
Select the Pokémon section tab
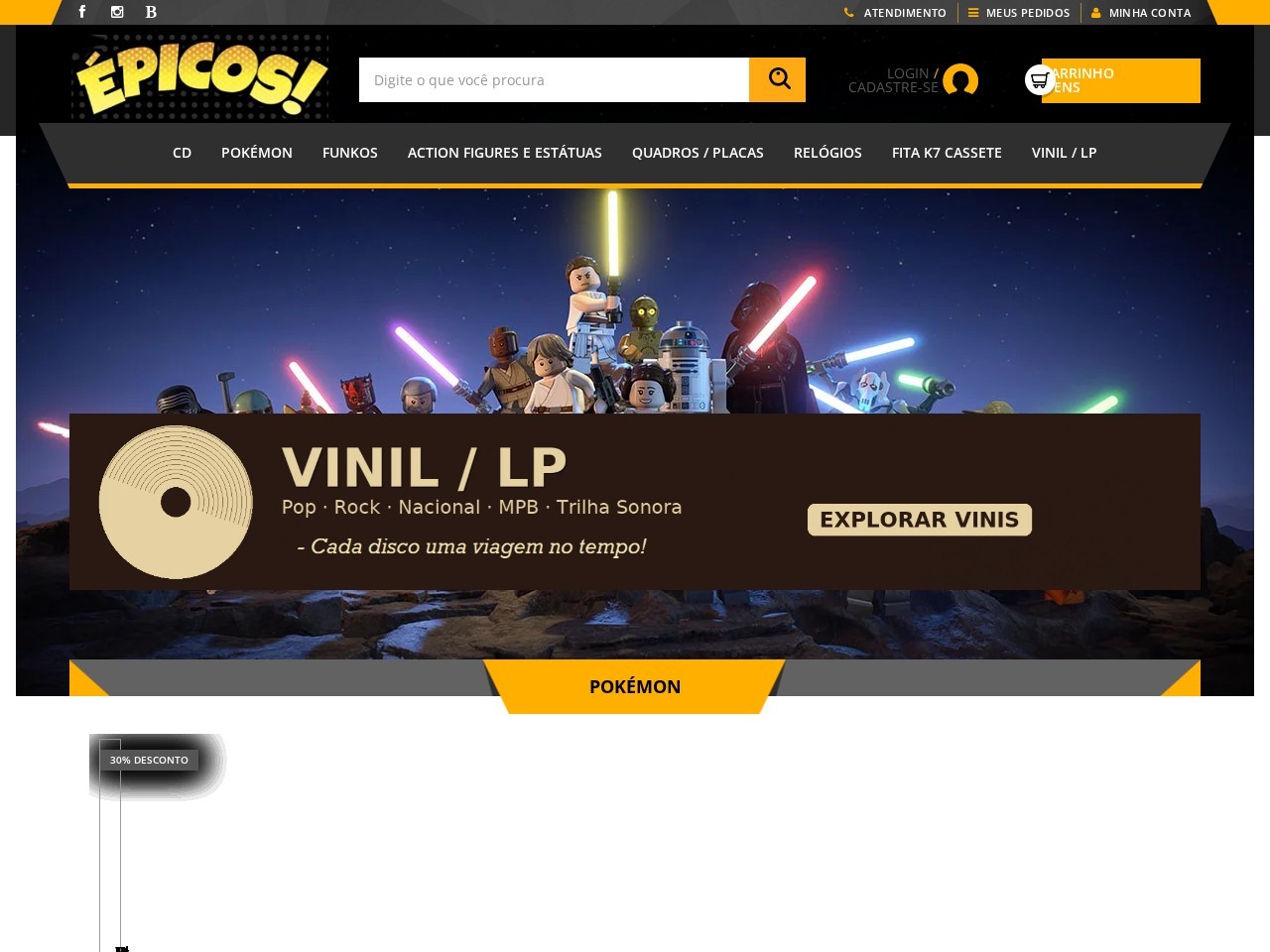(x=635, y=686)
